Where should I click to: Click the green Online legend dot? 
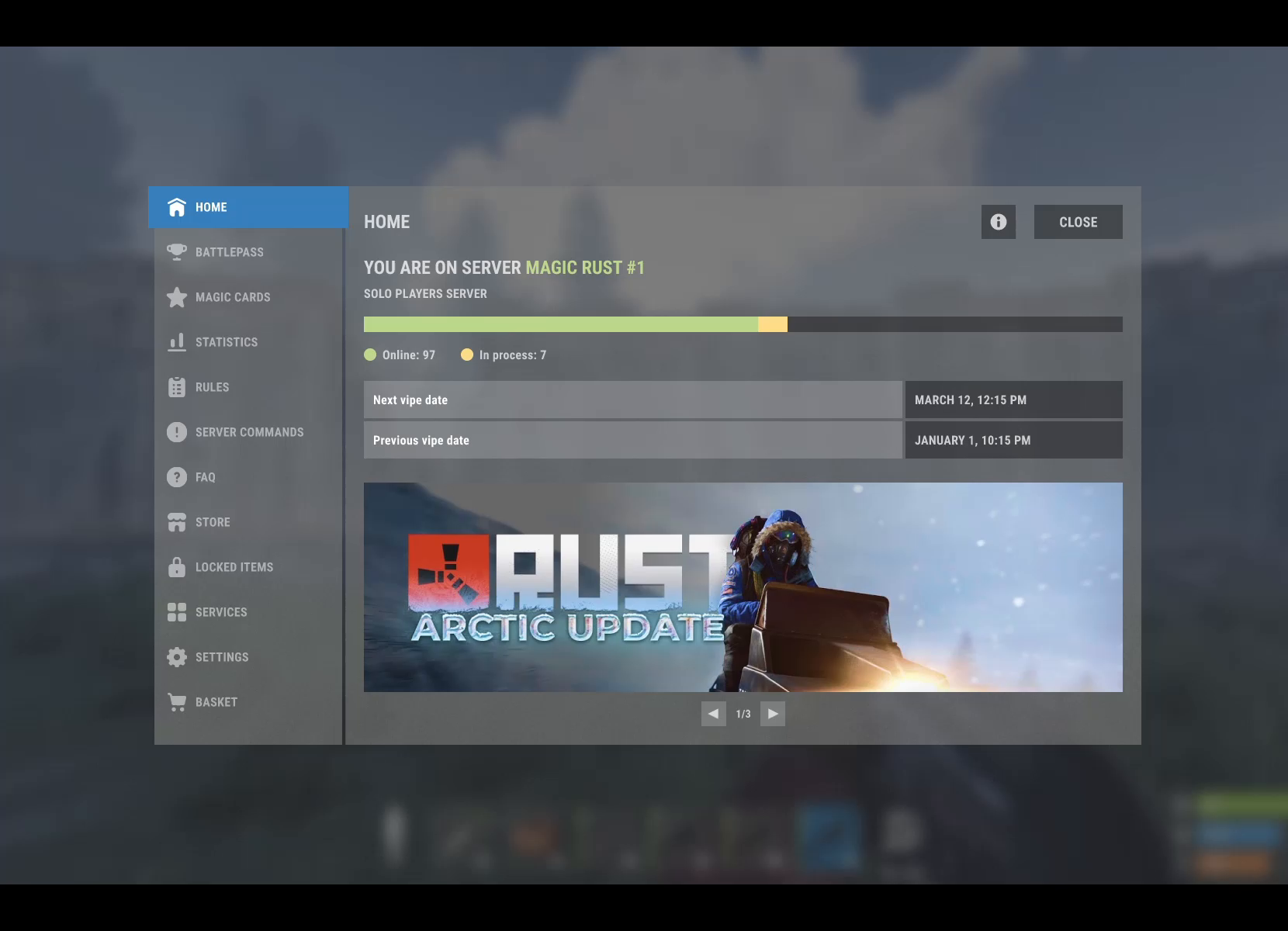click(370, 355)
